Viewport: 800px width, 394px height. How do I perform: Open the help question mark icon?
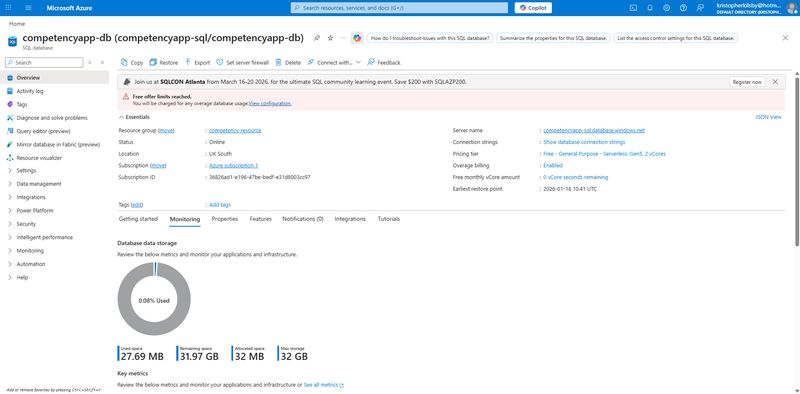click(683, 8)
